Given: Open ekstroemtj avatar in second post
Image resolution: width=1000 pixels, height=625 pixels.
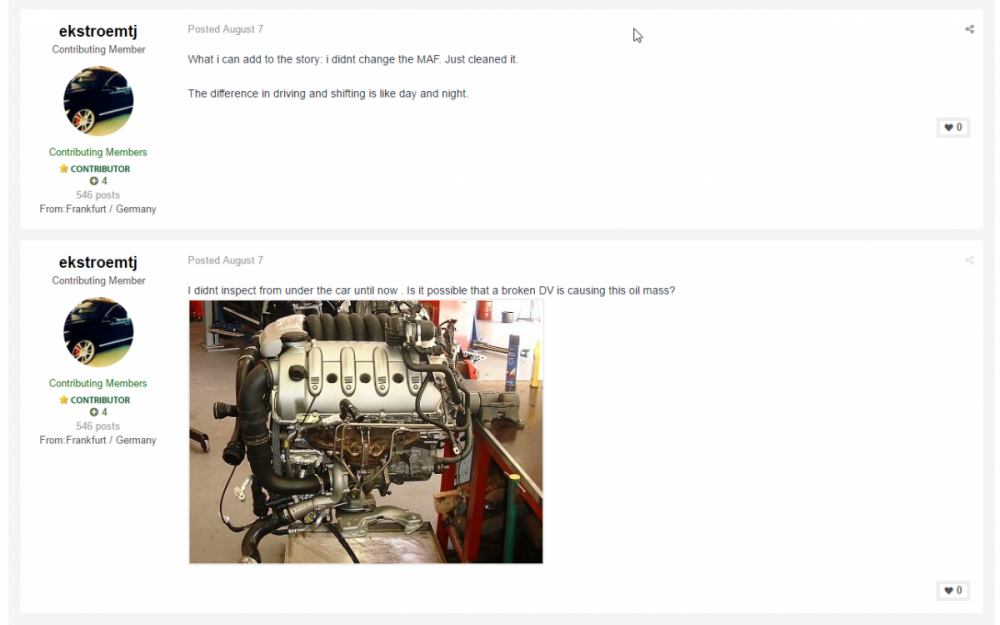Looking at the screenshot, I should click(98, 332).
